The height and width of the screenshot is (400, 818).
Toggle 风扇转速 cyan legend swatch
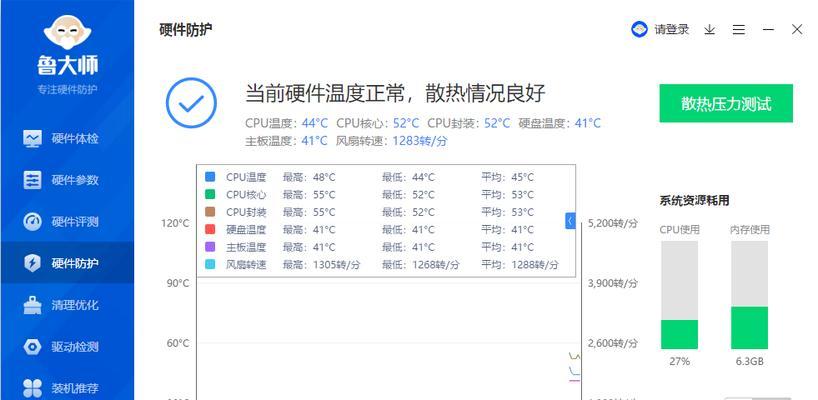[210, 264]
